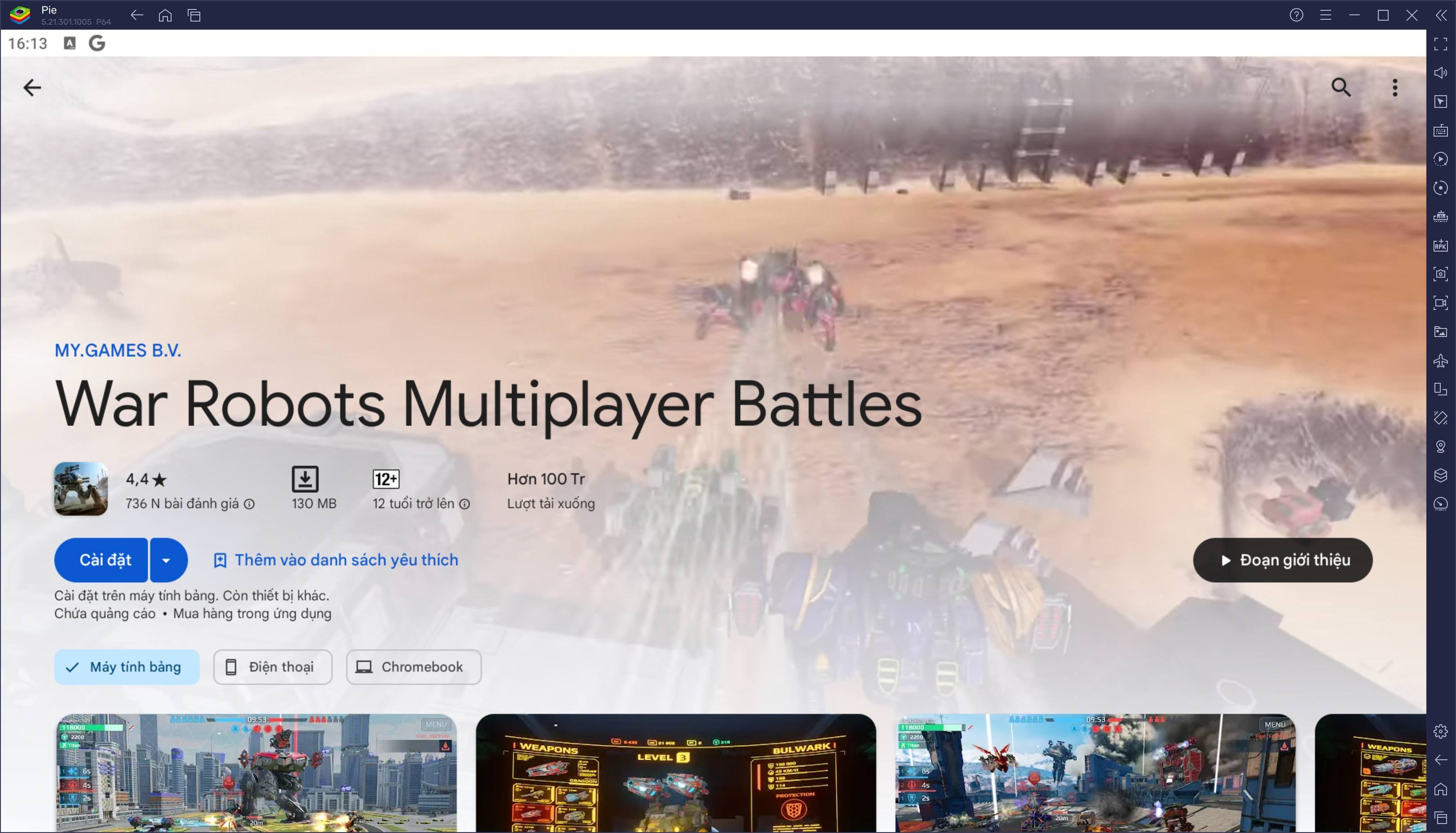
Task: Select the Điện thoại device chip
Action: coord(273,666)
